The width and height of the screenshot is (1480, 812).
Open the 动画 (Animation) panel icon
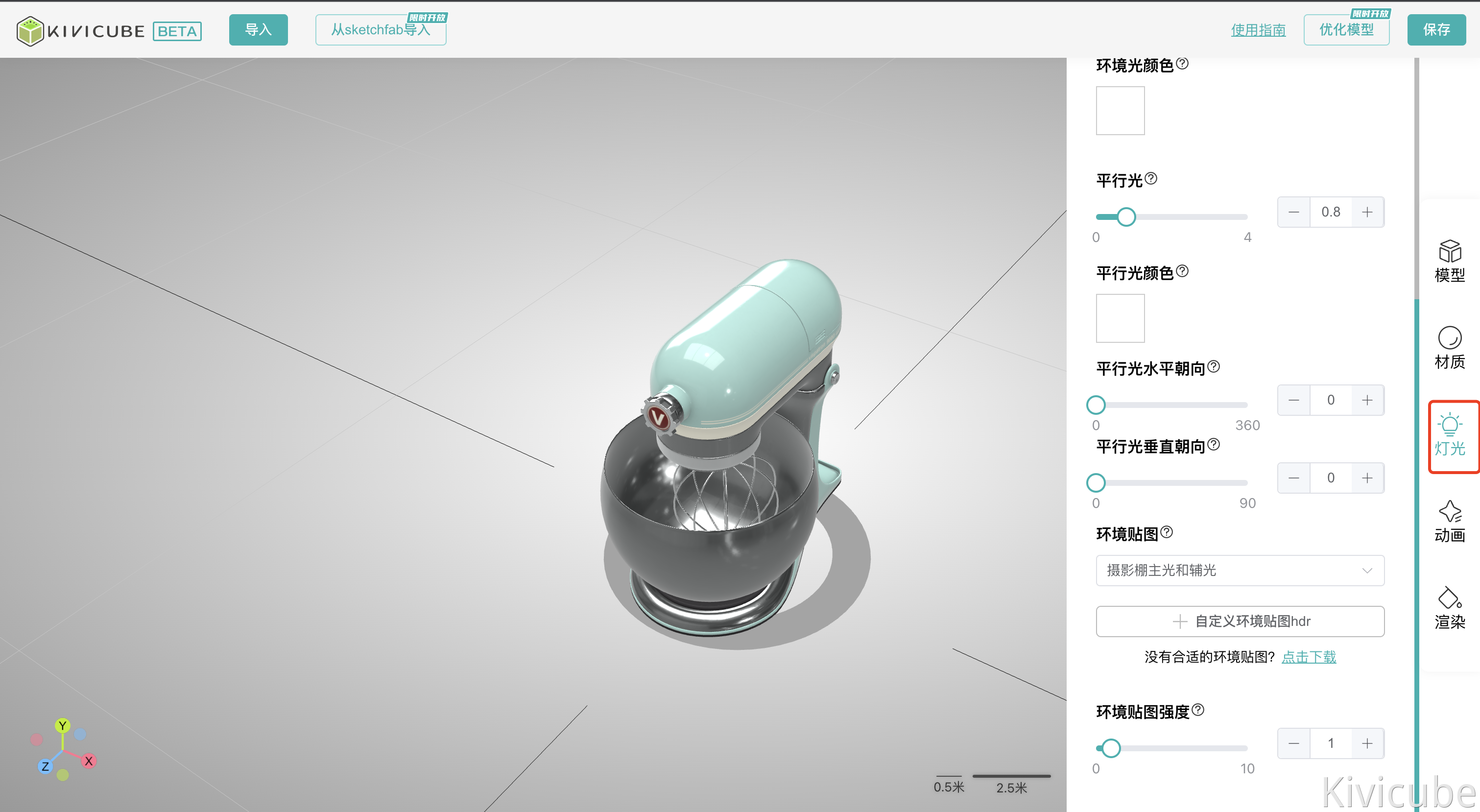1449,521
